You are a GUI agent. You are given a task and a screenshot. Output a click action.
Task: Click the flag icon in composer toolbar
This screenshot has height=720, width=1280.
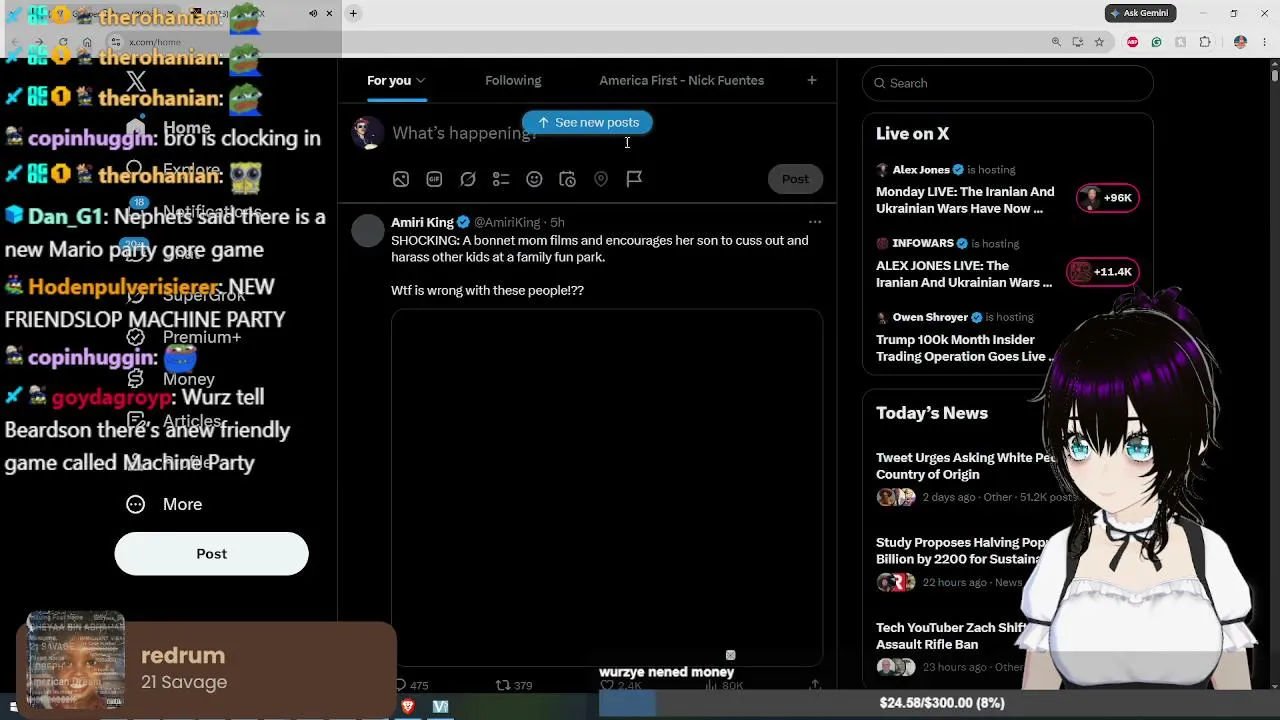(634, 179)
